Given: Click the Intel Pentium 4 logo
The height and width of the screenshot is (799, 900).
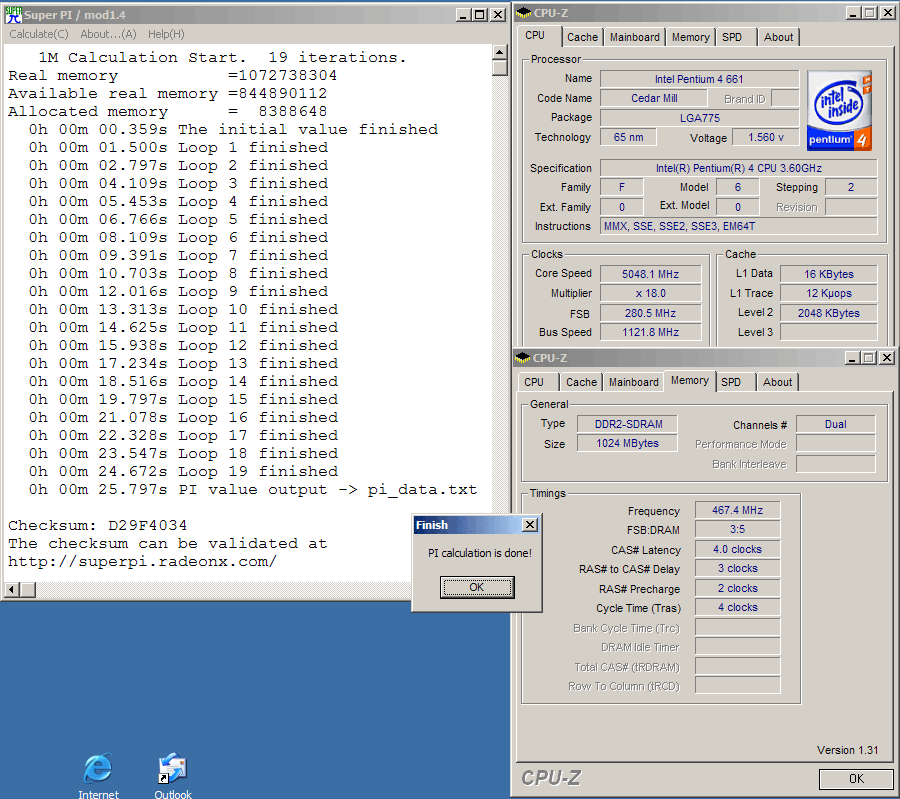Looking at the screenshot, I should coord(839,108).
